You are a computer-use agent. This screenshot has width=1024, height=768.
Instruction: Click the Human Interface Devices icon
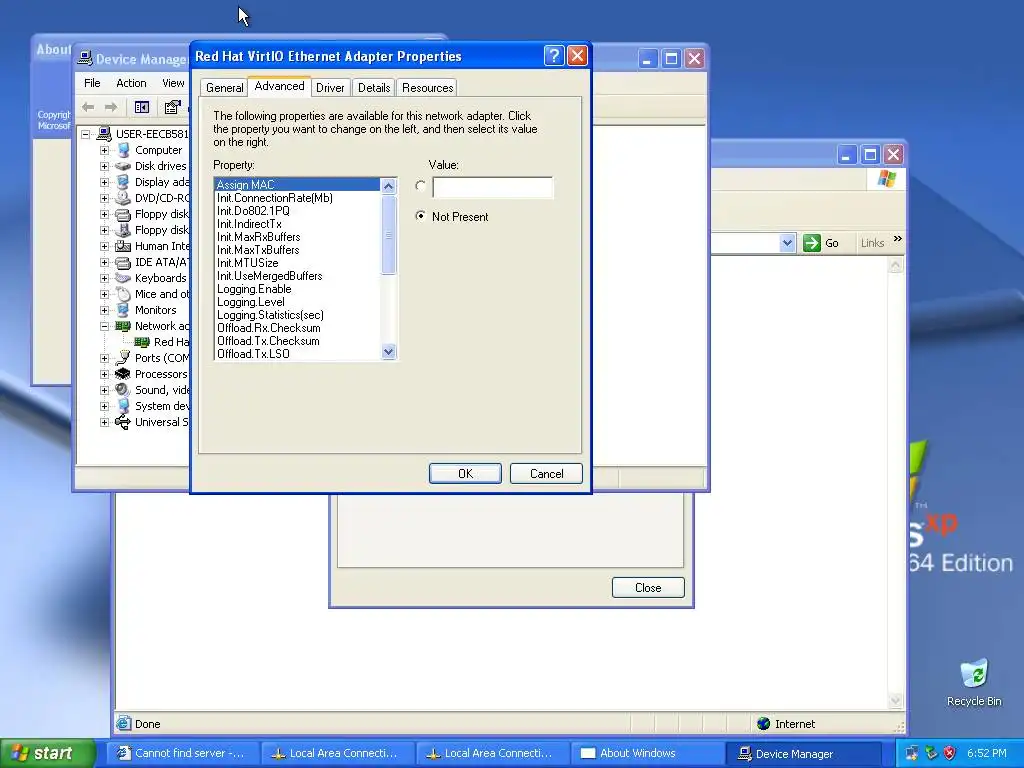pos(123,246)
